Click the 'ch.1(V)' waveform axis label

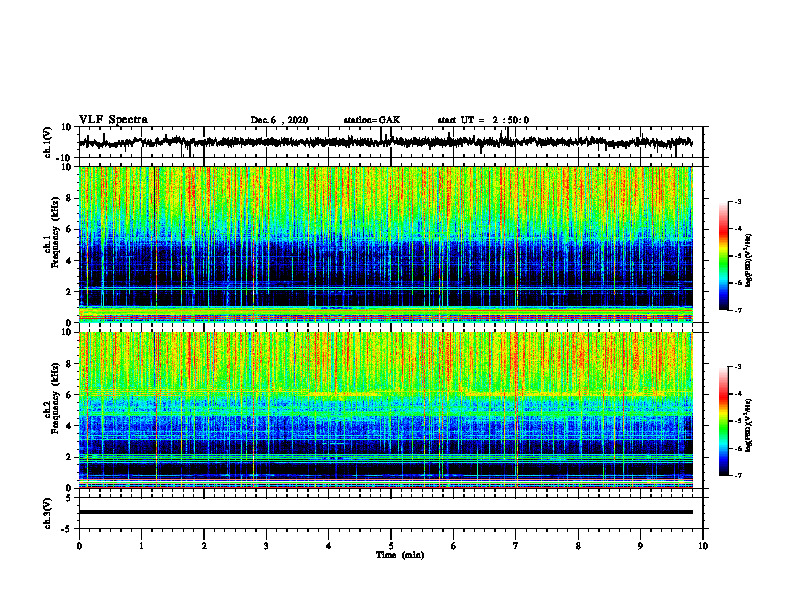pos(48,142)
